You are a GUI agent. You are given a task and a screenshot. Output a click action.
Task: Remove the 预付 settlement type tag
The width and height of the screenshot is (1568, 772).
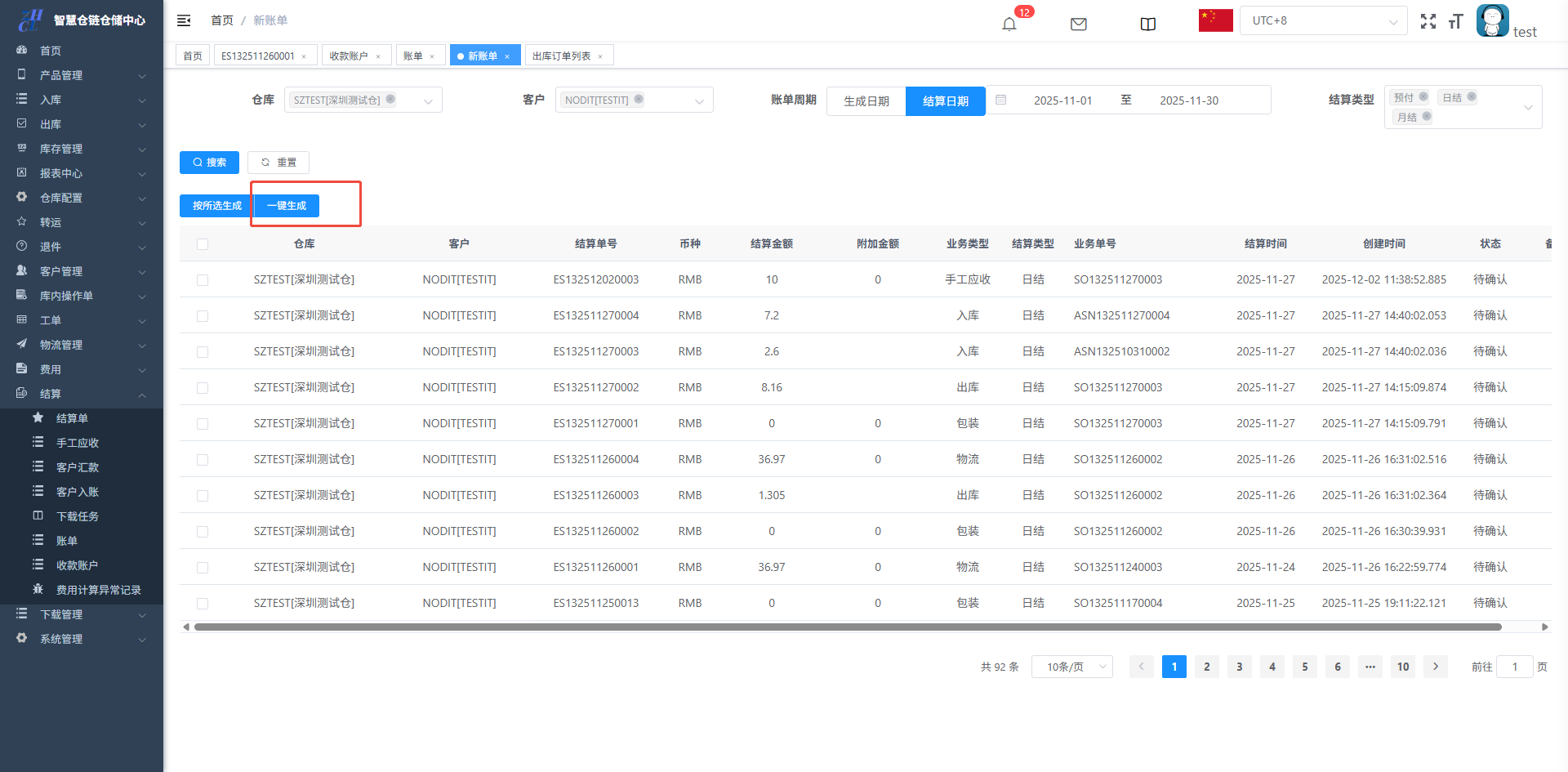(1423, 97)
